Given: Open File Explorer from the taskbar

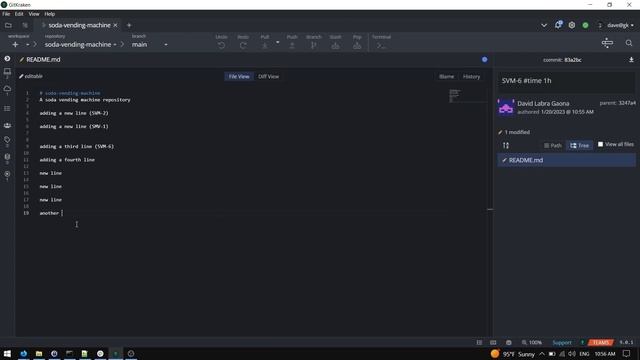Looking at the screenshot, I should pos(39,354).
